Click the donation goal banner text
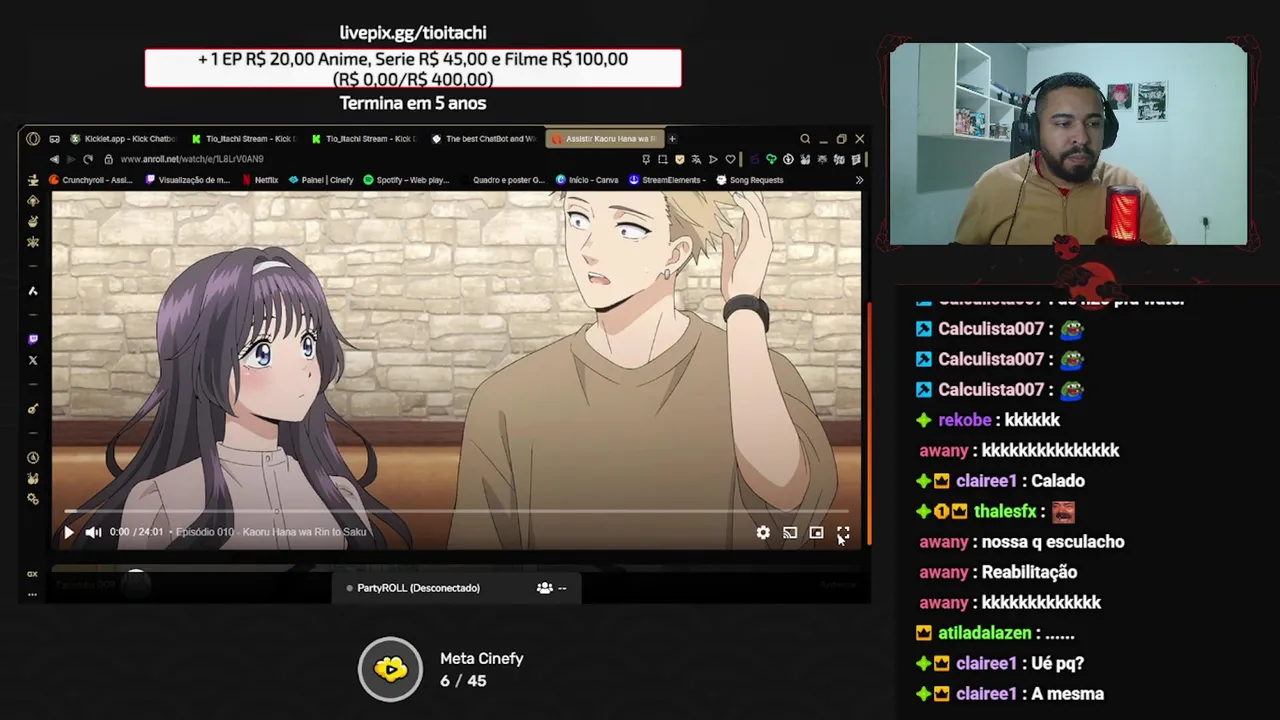 point(413,69)
